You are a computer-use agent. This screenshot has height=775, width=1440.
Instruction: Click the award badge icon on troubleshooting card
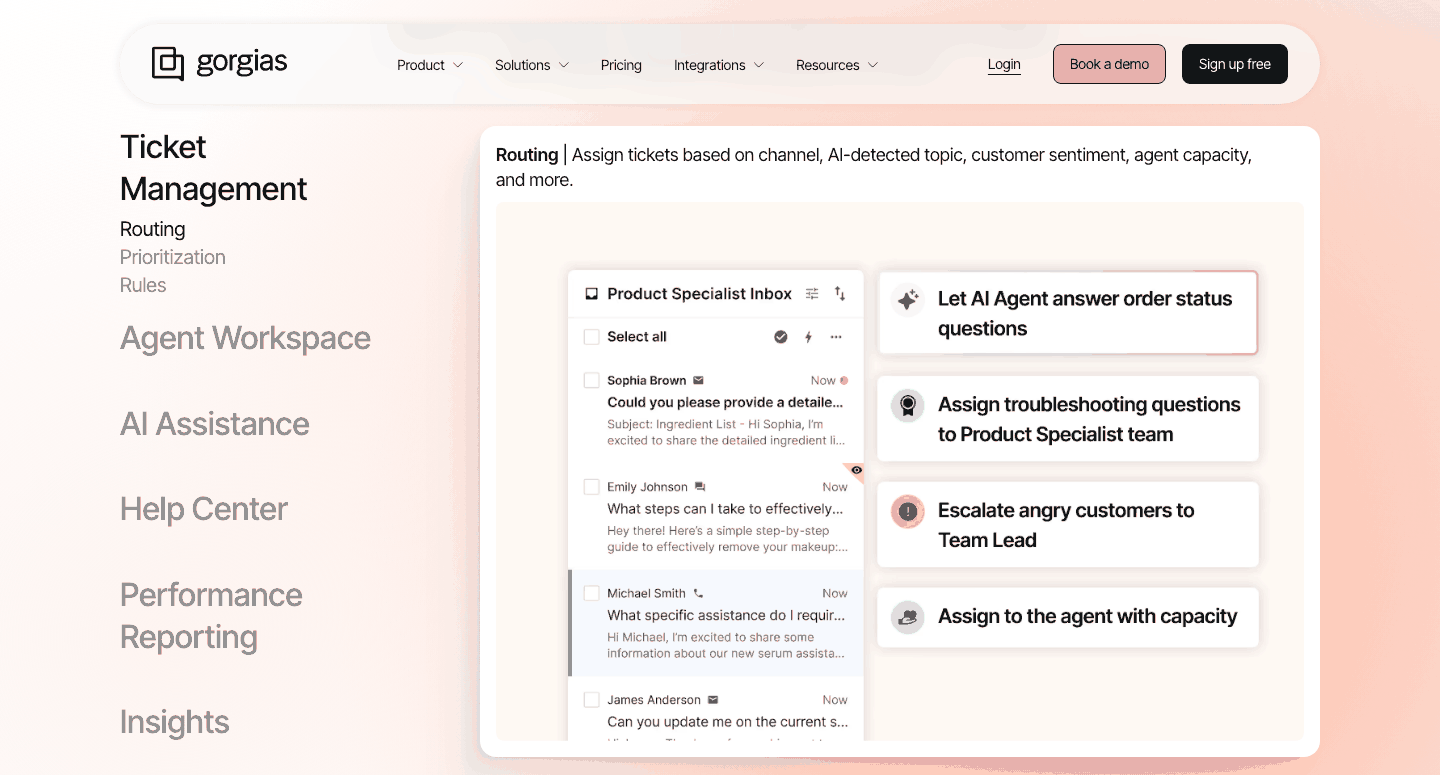tap(908, 406)
